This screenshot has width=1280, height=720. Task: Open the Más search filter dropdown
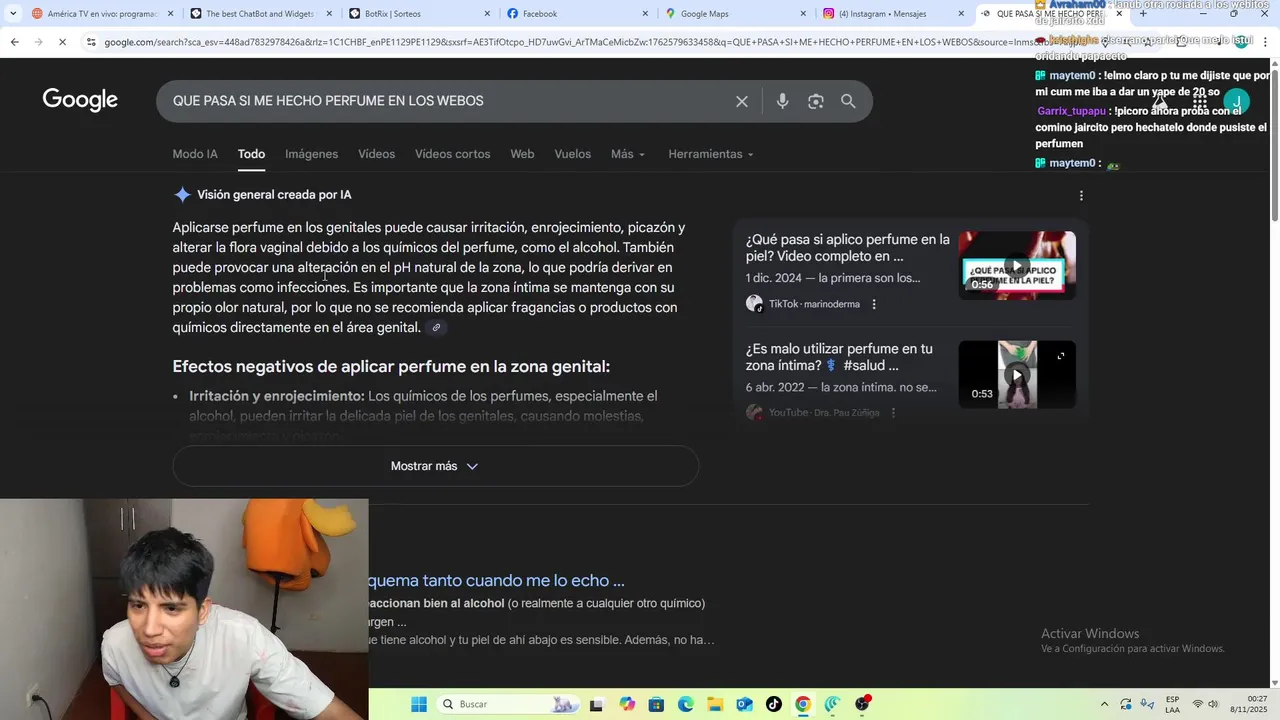[x=628, y=154]
